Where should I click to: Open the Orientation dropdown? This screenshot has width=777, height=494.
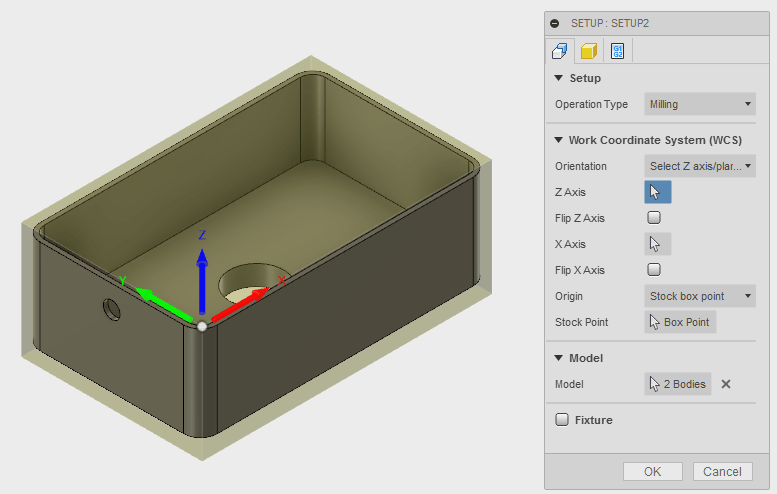(x=700, y=166)
